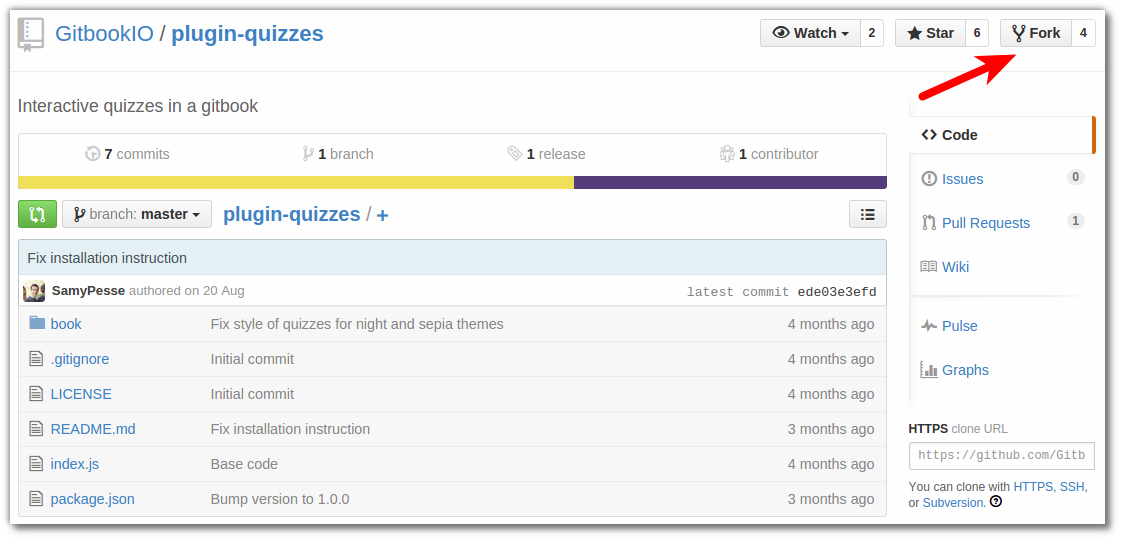Click the clone help question mark icon

click(x=996, y=502)
